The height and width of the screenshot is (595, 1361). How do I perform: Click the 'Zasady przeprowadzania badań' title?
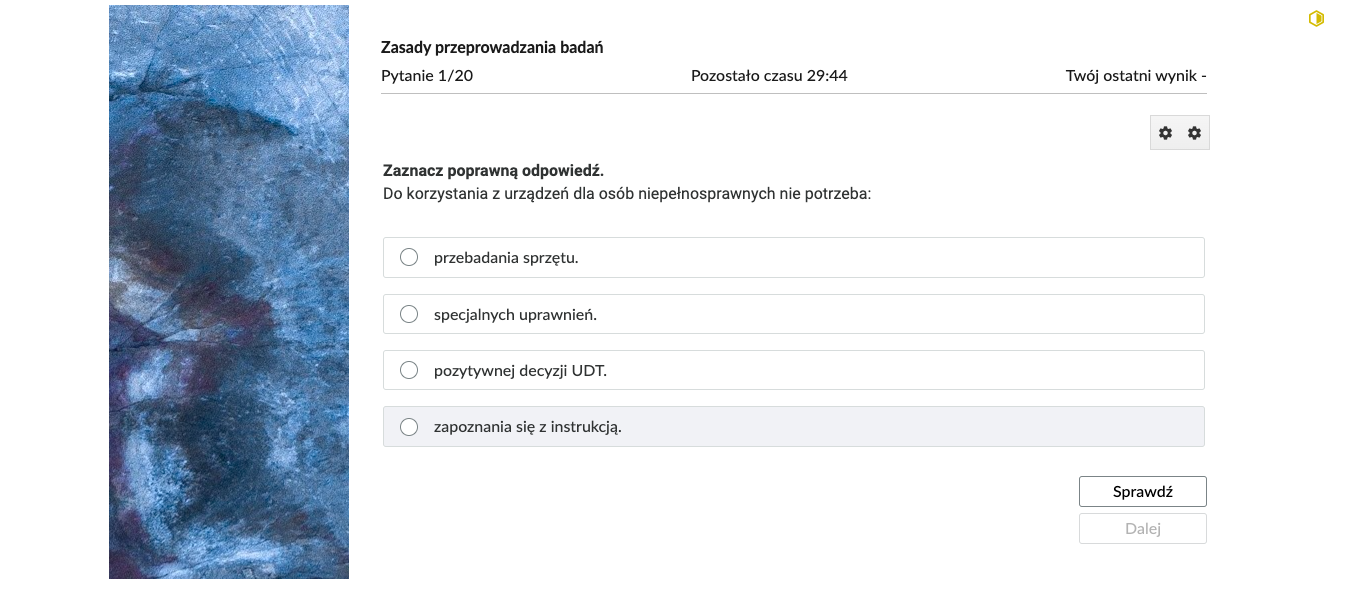492,47
